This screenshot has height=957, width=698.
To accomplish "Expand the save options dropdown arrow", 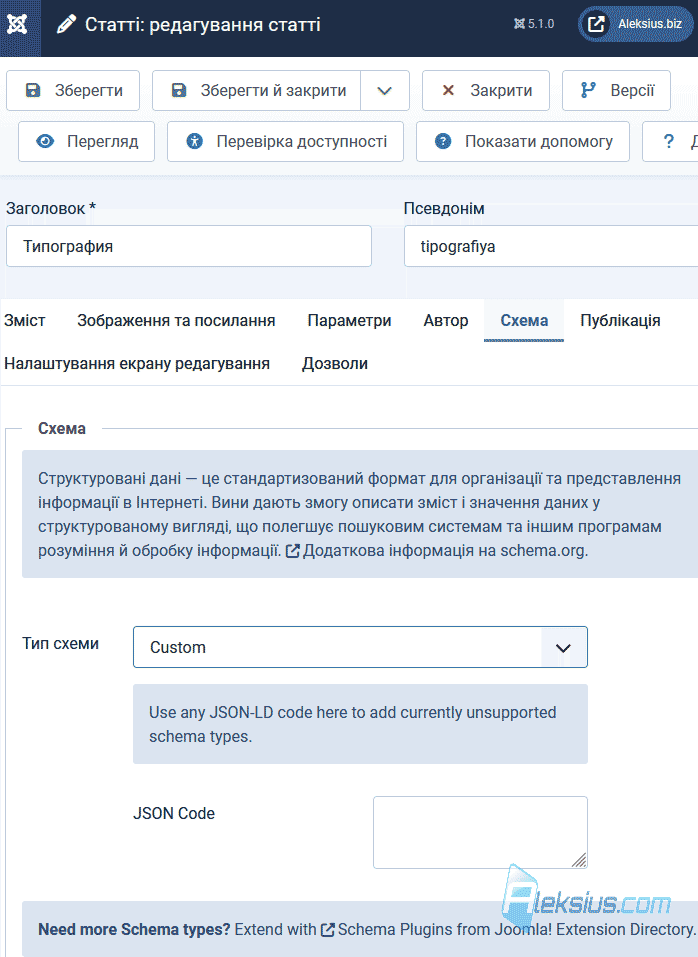I will click(384, 90).
